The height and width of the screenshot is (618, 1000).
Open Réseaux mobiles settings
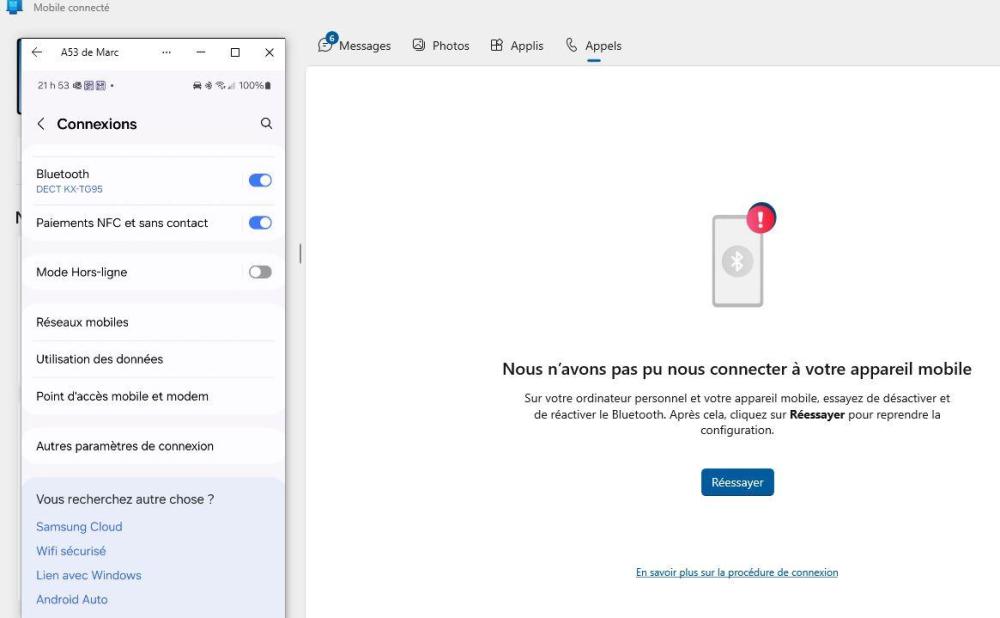[x=82, y=322]
